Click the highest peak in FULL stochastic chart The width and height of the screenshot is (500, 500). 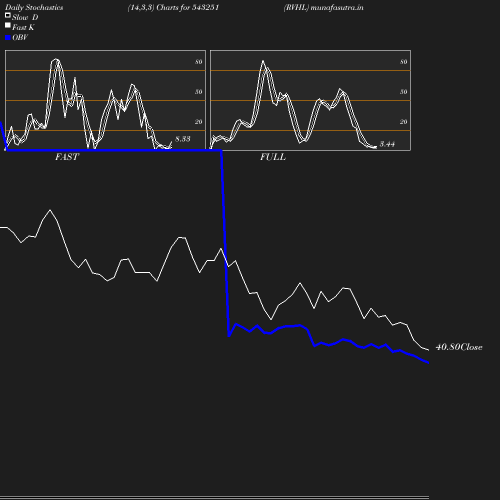coord(263,61)
